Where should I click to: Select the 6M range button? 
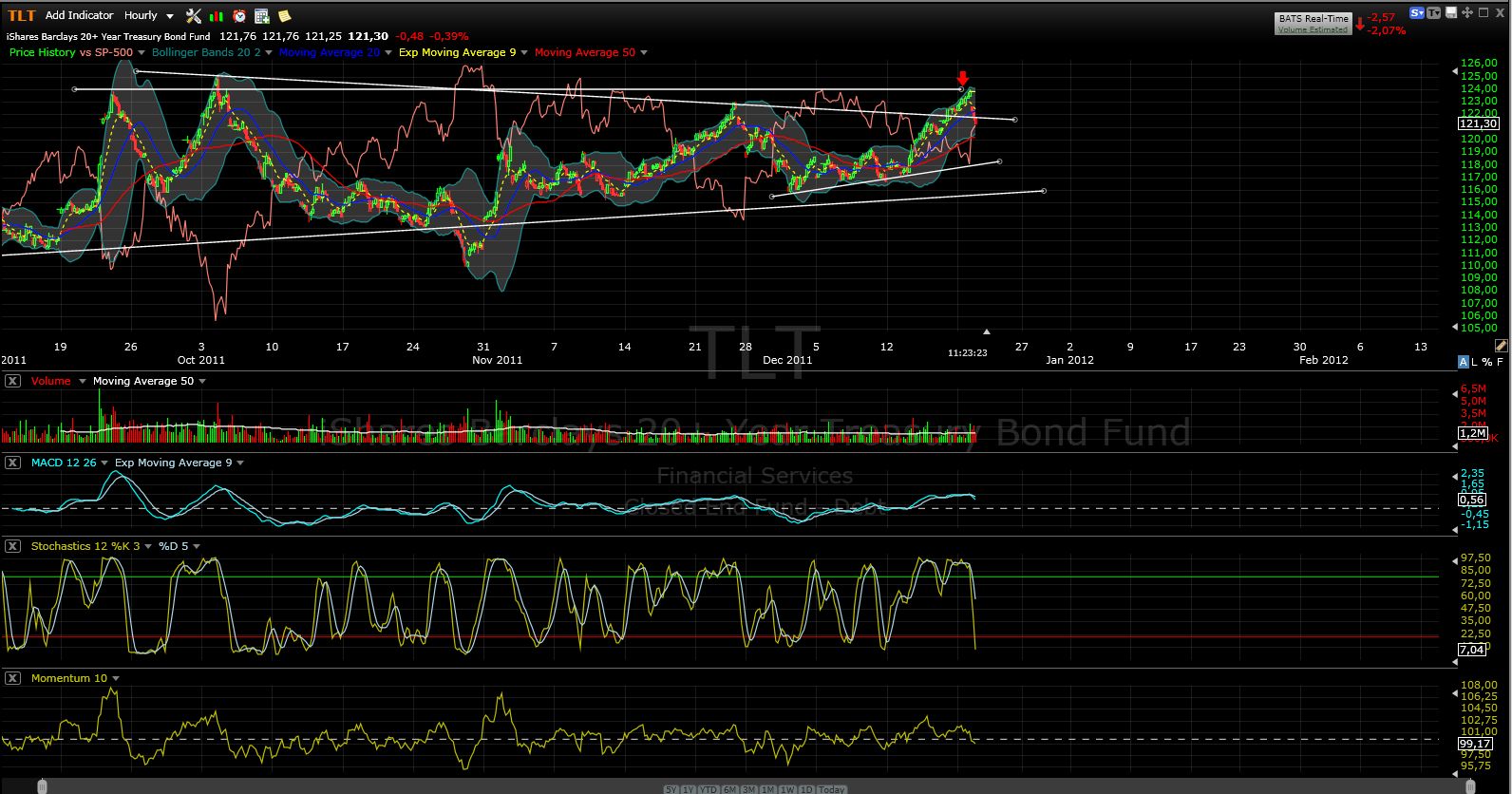point(729,789)
